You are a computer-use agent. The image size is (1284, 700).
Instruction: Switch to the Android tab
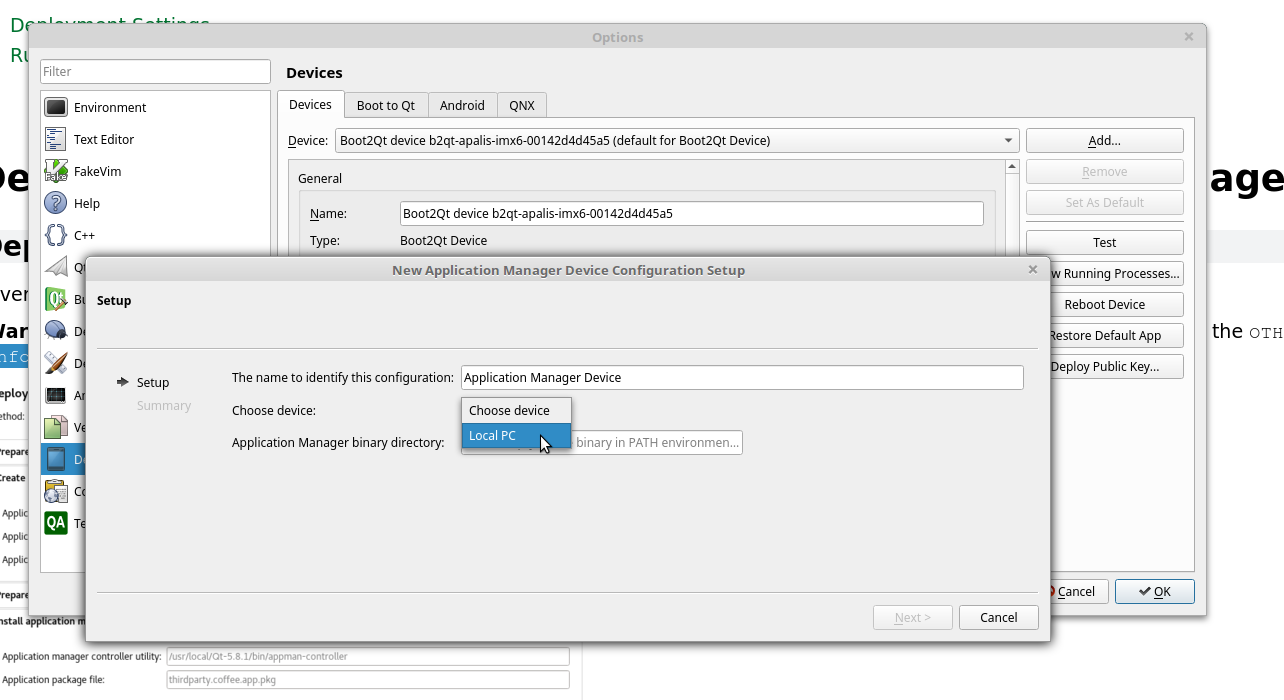point(462,105)
